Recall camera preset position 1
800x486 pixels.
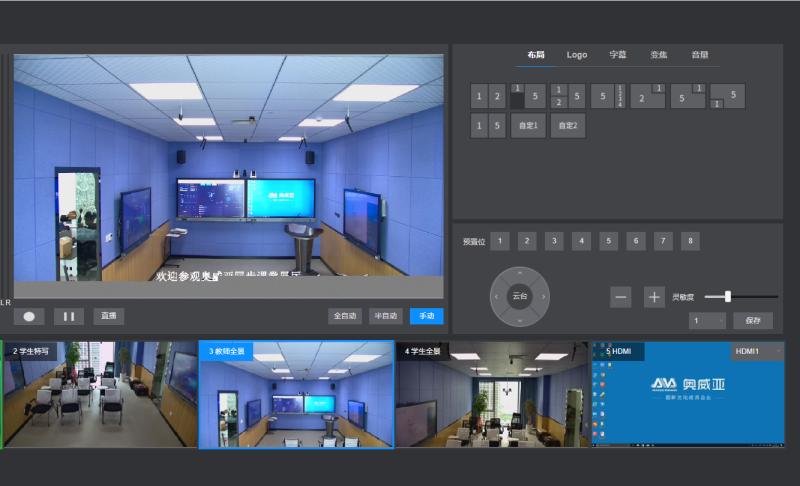(x=500, y=241)
